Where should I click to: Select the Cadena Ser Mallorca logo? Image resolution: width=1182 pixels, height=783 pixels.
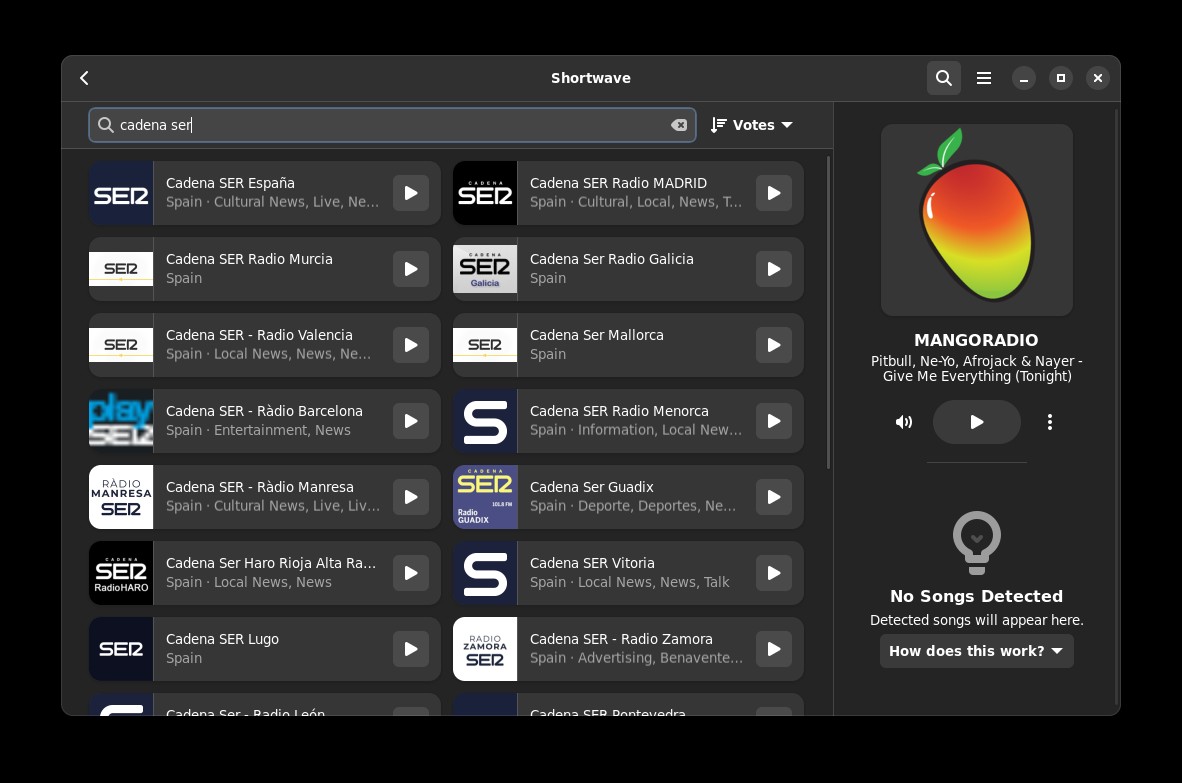(x=485, y=345)
